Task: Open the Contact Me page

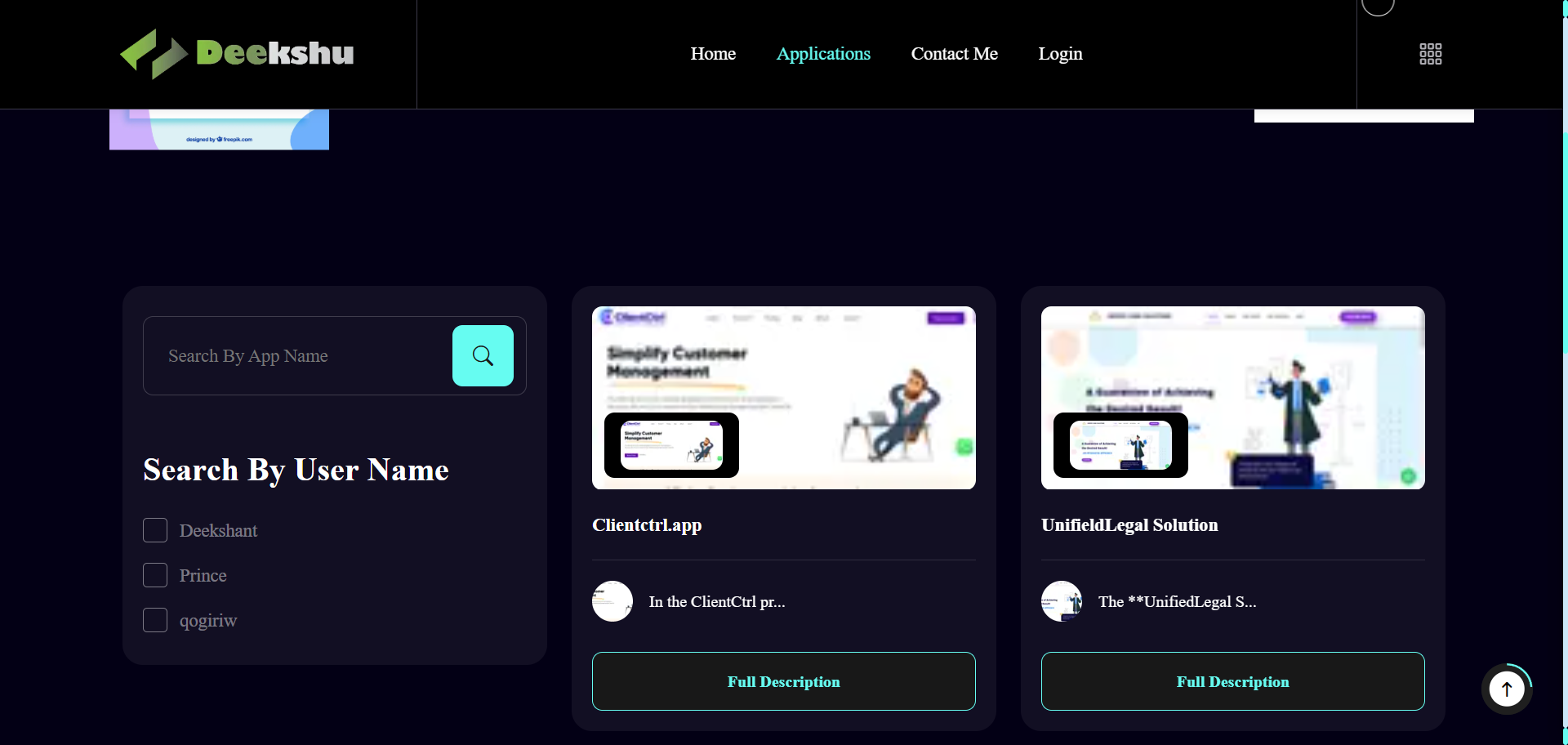Action: coord(954,54)
